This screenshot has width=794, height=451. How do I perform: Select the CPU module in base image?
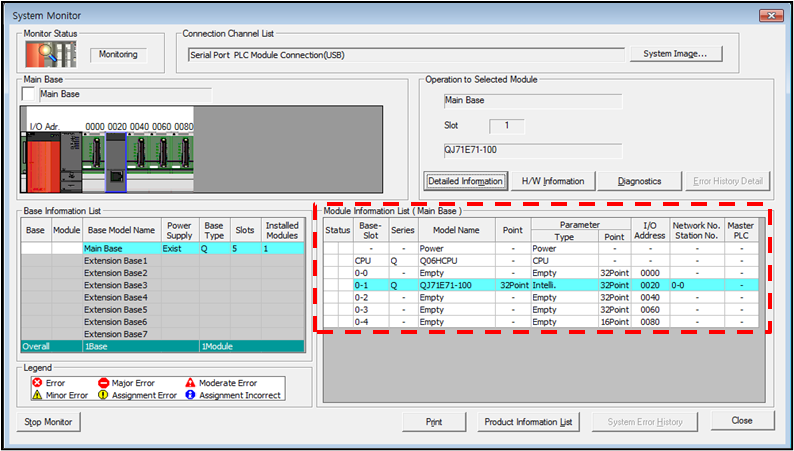click(71, 162)
